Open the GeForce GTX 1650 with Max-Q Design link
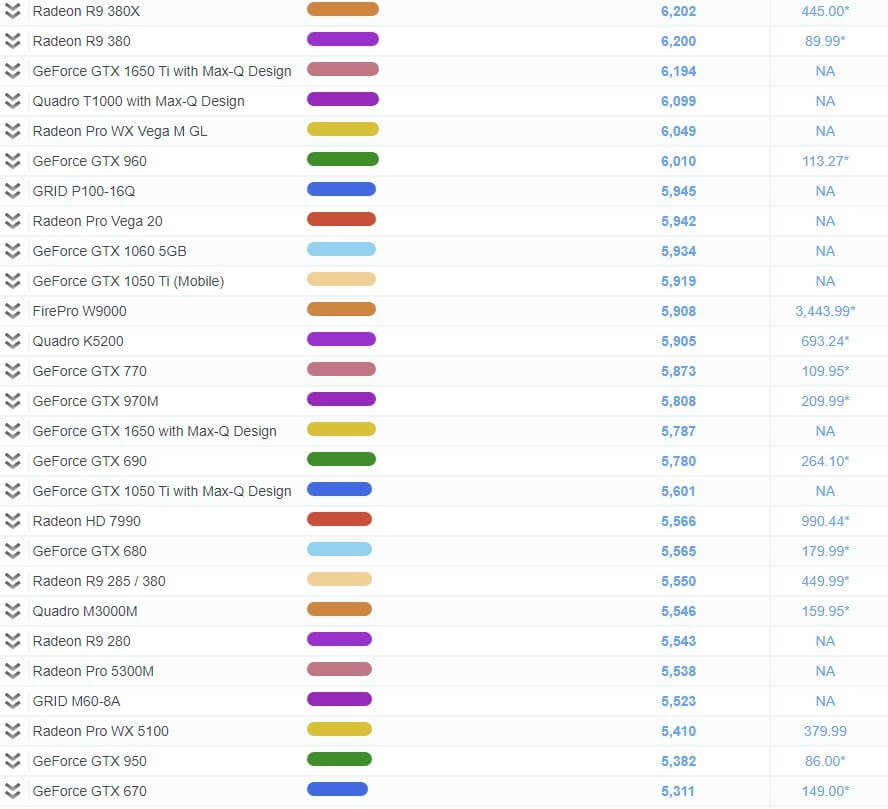The height and width of the screenshot is (809, 888). coord(155,431)
